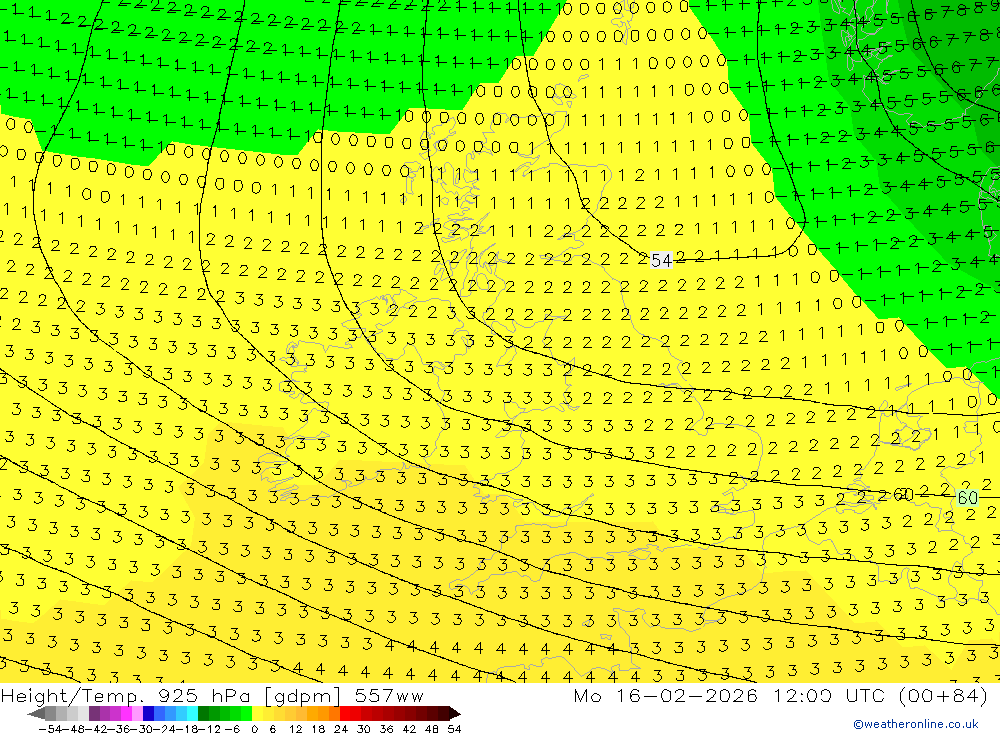Click the 0 legend scale value

pos(255,729)
